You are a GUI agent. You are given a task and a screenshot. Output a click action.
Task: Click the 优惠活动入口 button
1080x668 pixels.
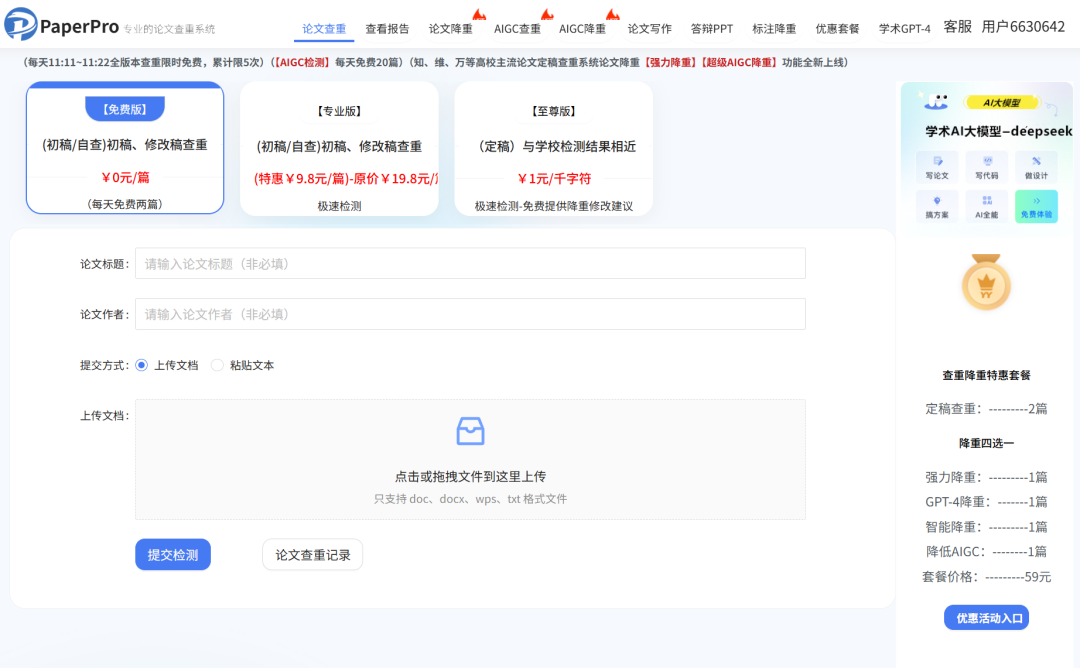986,618
